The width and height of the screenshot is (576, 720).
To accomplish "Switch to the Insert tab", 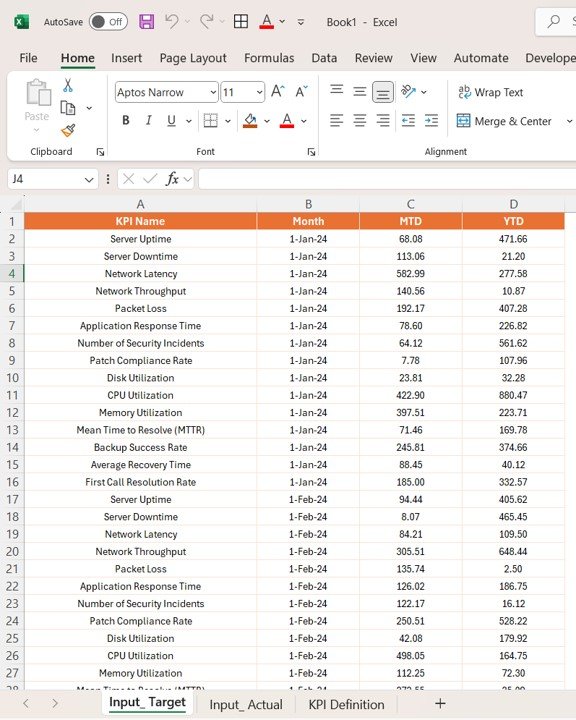I will click(126, 58).
